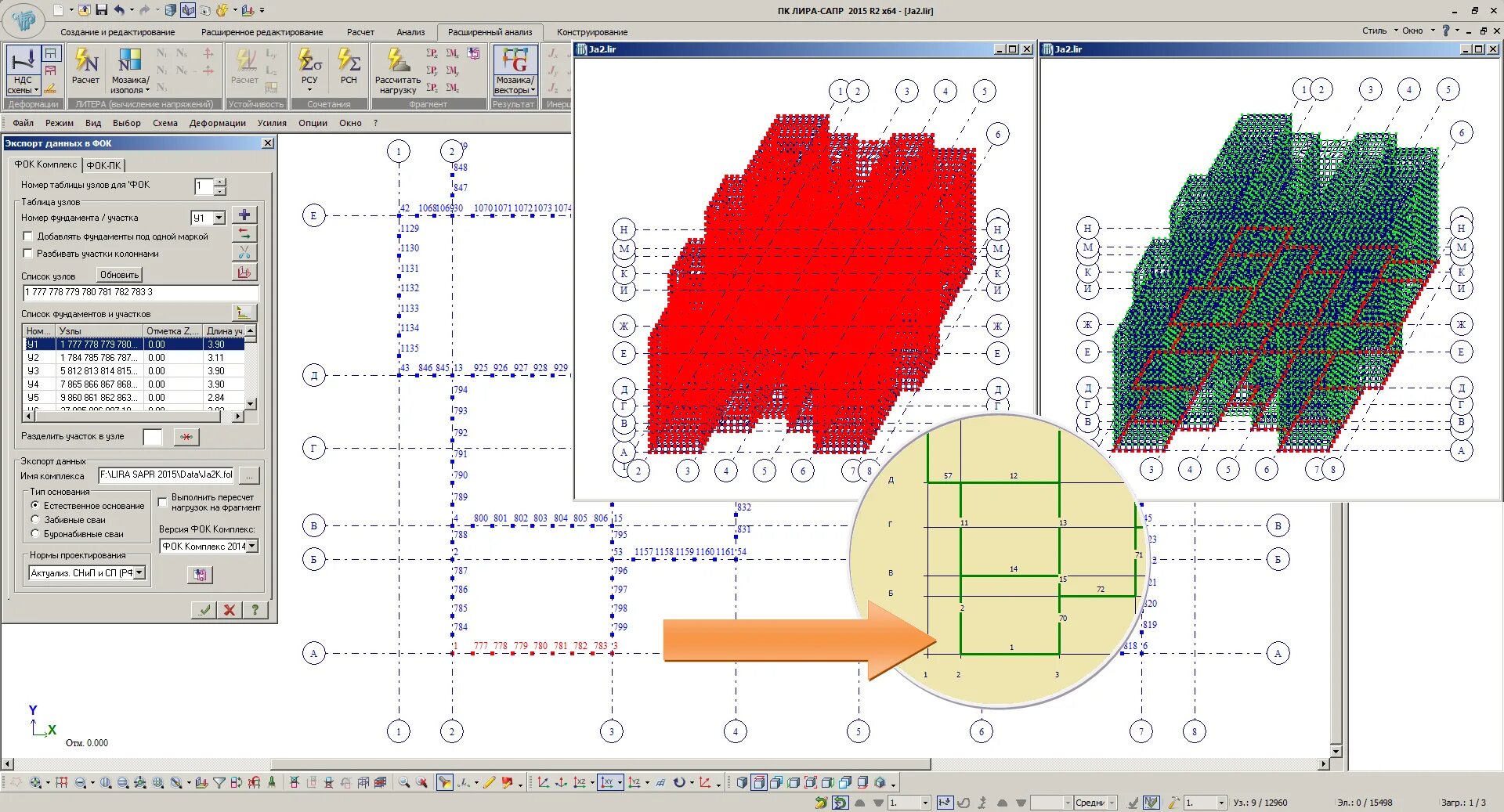Viewport: 1504px width, 812px height.
Task: Run the ЛИТЕРА Расчет stress calculation
Action: (85, 66)
